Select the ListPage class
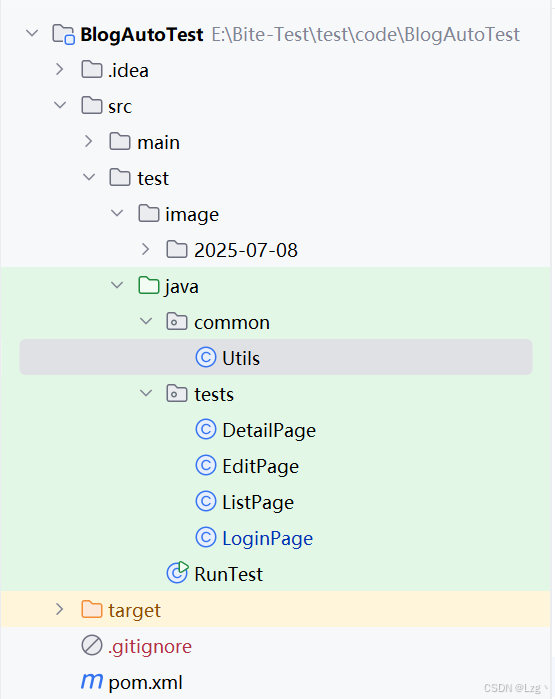 (x=258, y=502)
